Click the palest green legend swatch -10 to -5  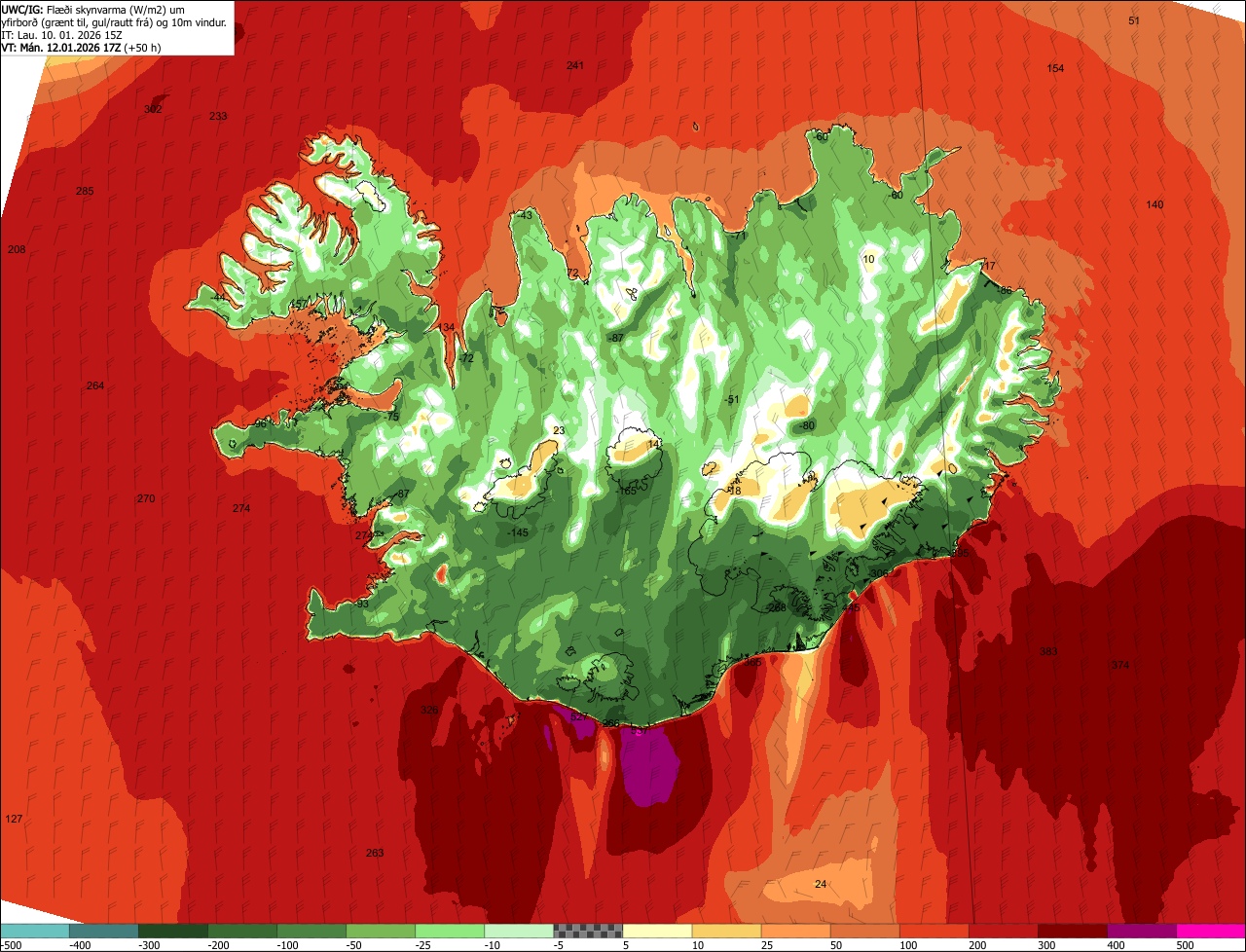519,931
